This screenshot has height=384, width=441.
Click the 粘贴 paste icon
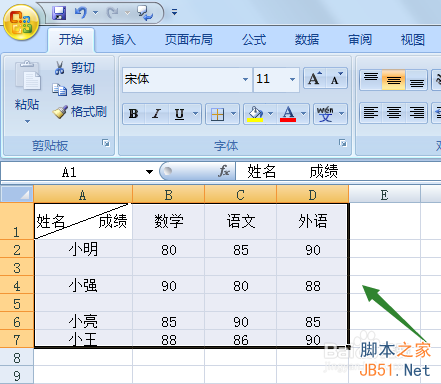[28, 76]
